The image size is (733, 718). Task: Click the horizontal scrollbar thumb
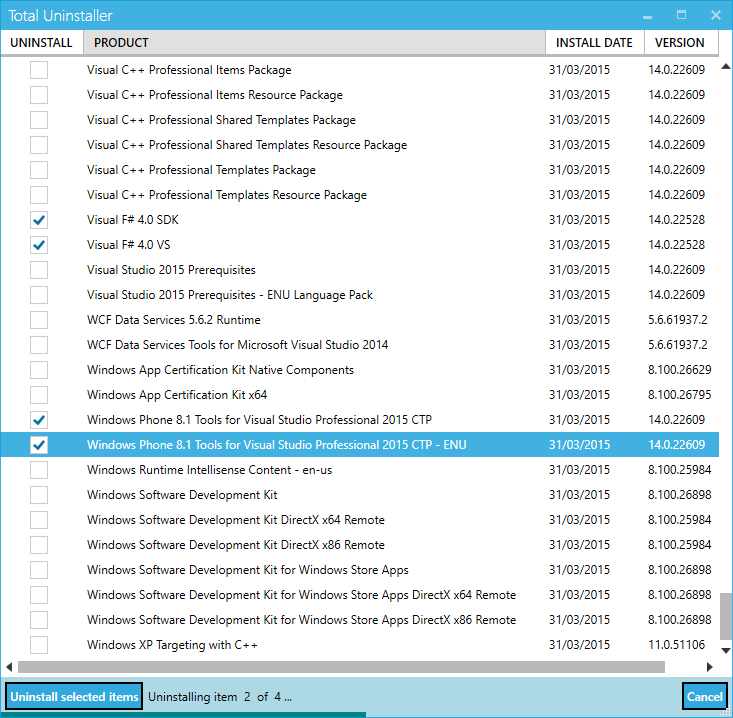coord(341,667)
